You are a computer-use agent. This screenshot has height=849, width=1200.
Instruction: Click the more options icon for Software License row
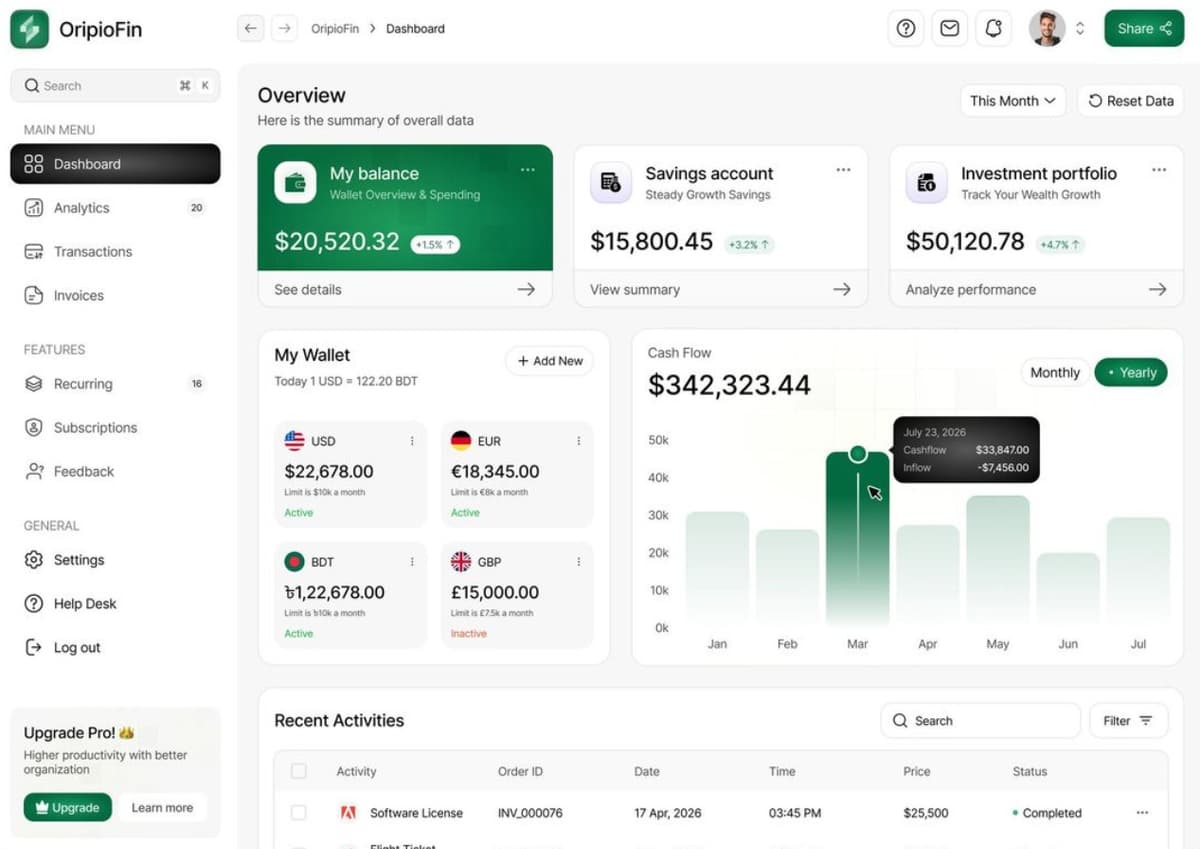[1142, 813]
